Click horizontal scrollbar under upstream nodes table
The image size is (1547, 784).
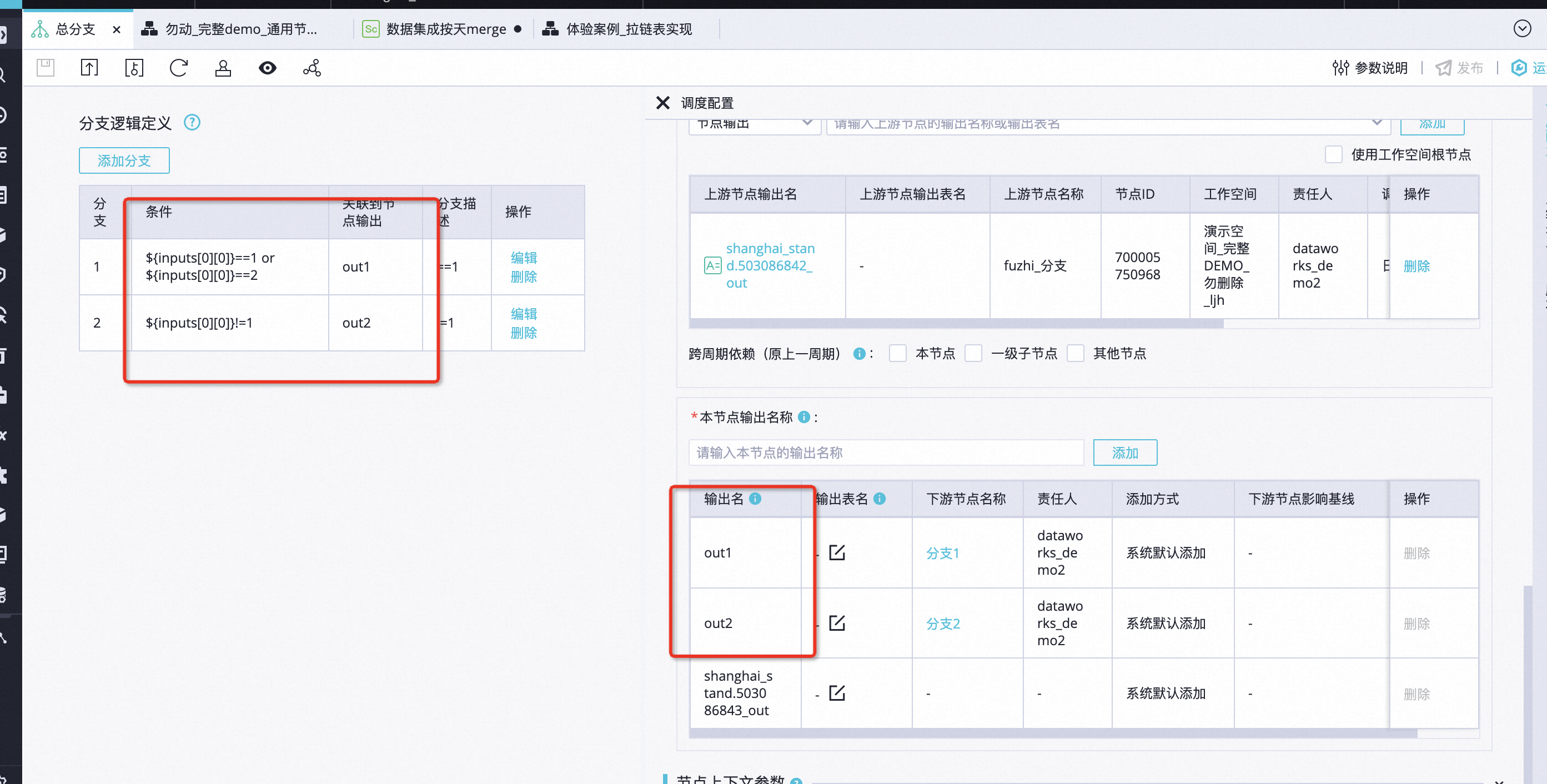(956, 324)
